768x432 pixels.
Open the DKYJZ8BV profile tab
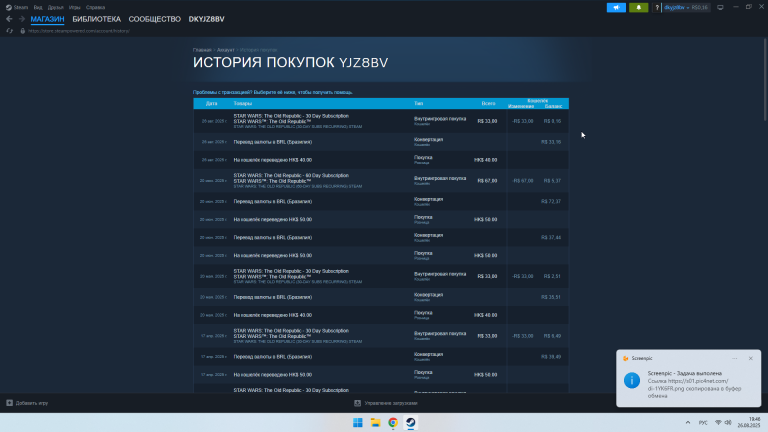pos(206,19)
